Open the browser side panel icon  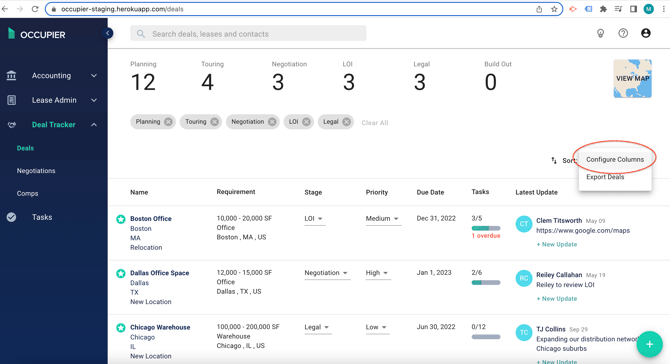(633, 9)
